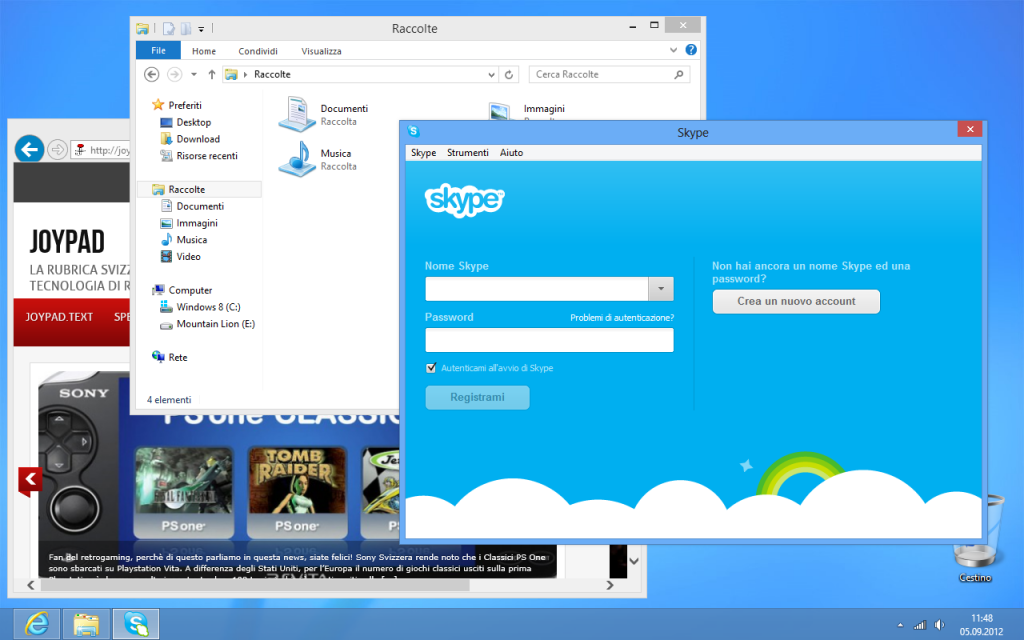The width and height of the screenshot is (1024, 640).
Task: Expand the Explorer ribbon chevron
Action: point(673,50)
